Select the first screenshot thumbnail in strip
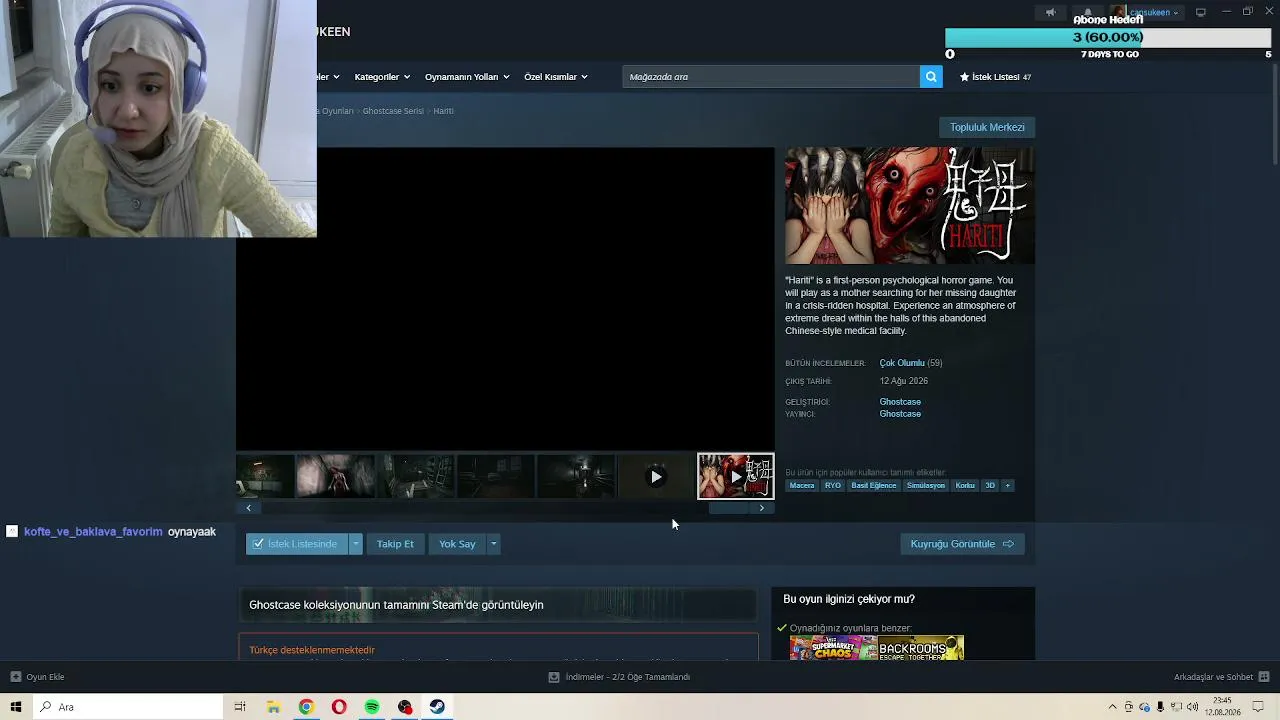This screenshot has width=1280, height=720. 265,476
